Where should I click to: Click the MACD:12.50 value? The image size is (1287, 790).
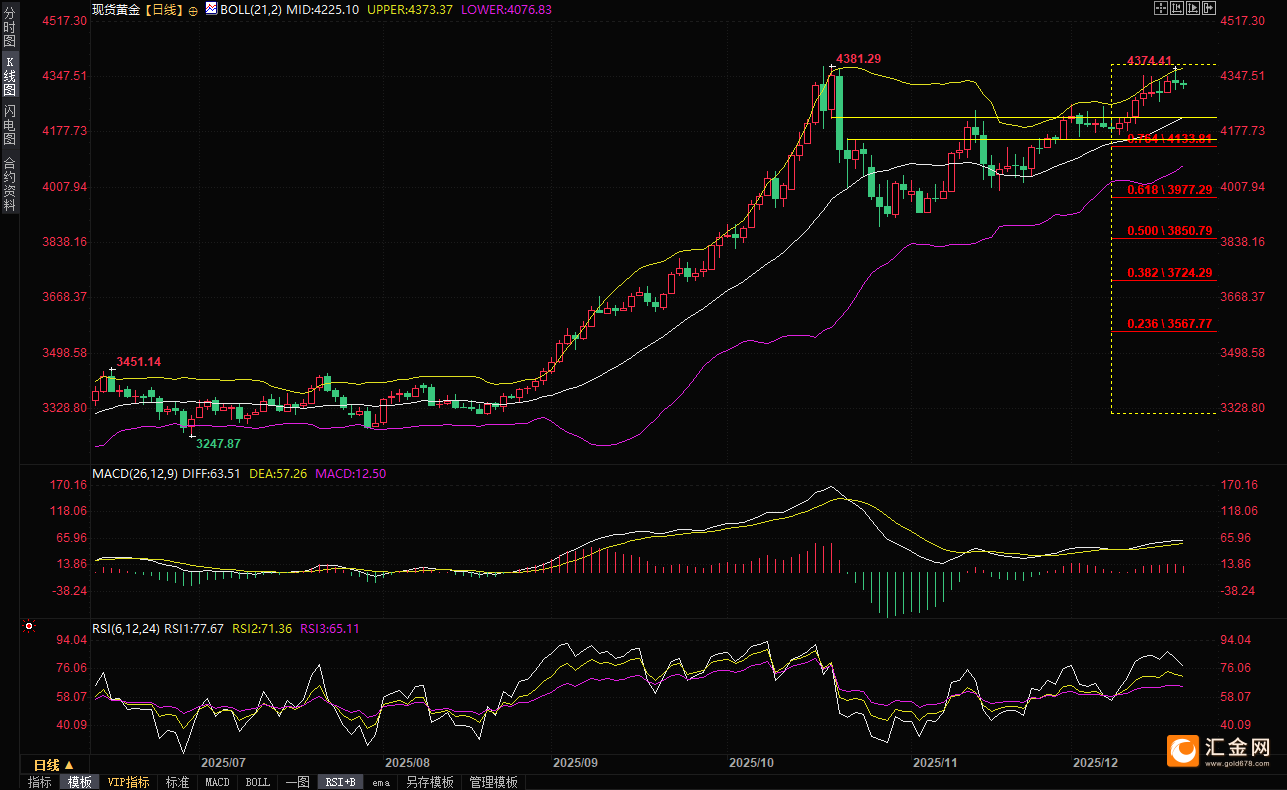[x=351, y=473]
